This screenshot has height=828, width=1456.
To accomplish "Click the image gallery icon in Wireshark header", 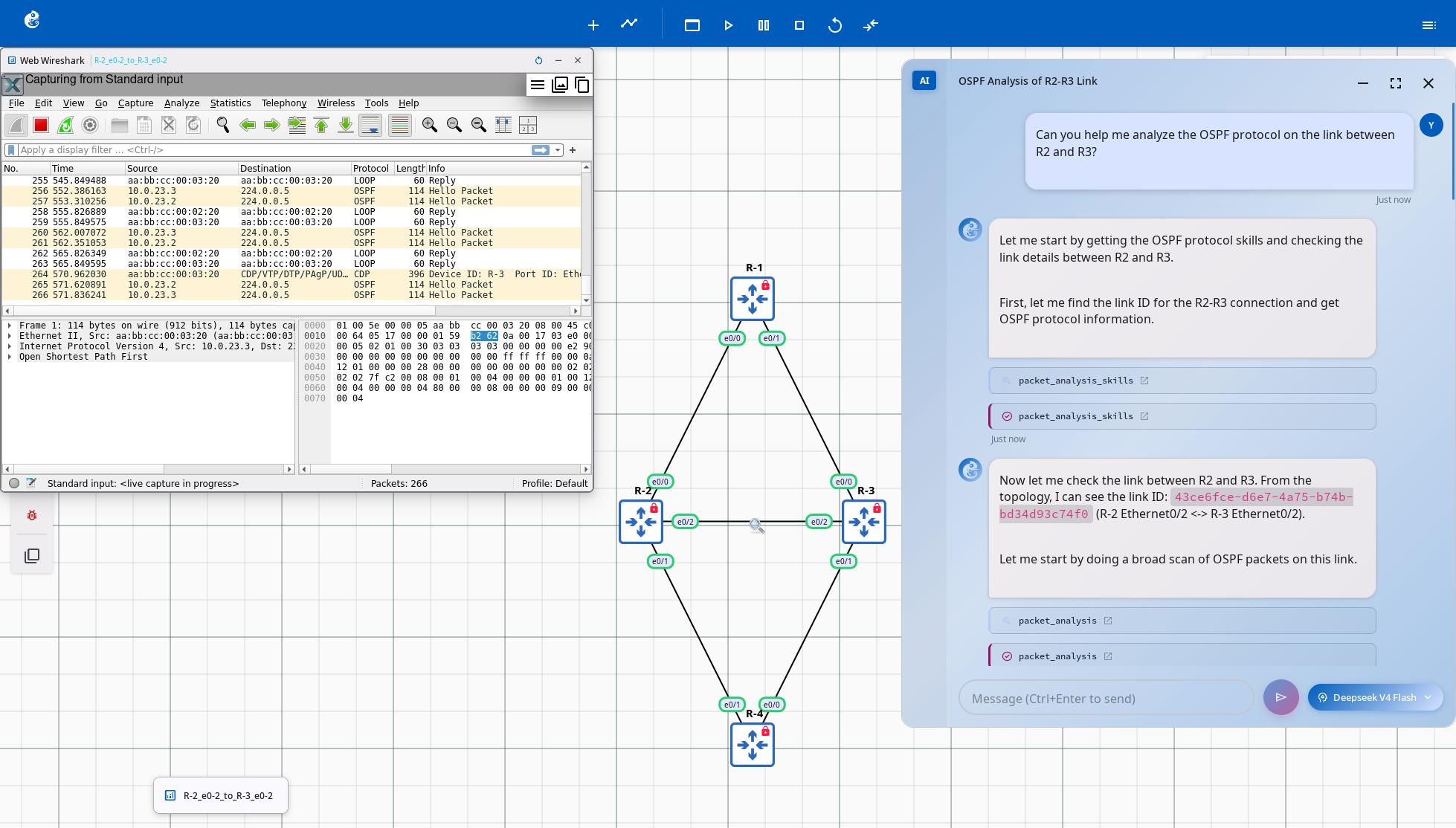I will coord(560,85).
